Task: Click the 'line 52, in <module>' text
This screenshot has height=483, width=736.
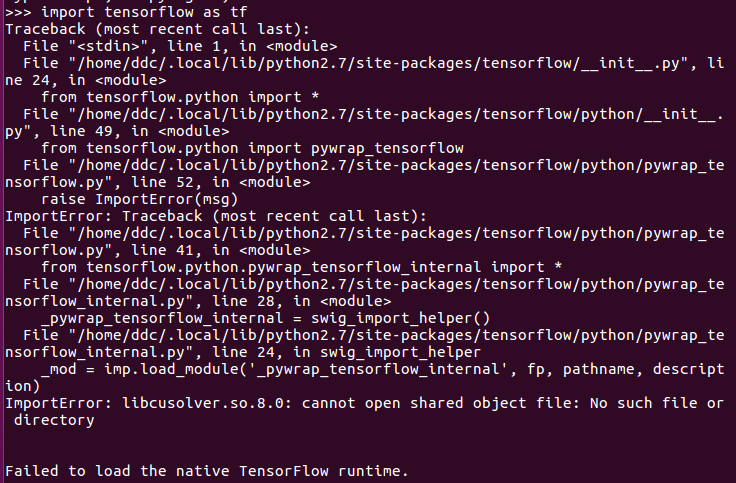Action: pyautogui.click(x=220, y=182)
